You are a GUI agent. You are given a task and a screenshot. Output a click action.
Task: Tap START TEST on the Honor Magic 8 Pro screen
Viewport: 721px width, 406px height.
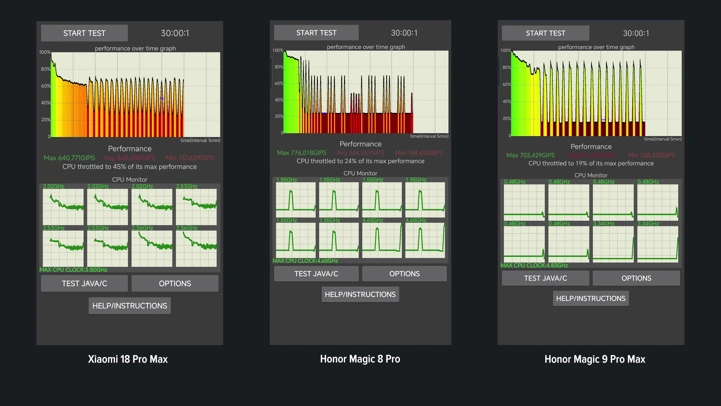tap(316, 33)
